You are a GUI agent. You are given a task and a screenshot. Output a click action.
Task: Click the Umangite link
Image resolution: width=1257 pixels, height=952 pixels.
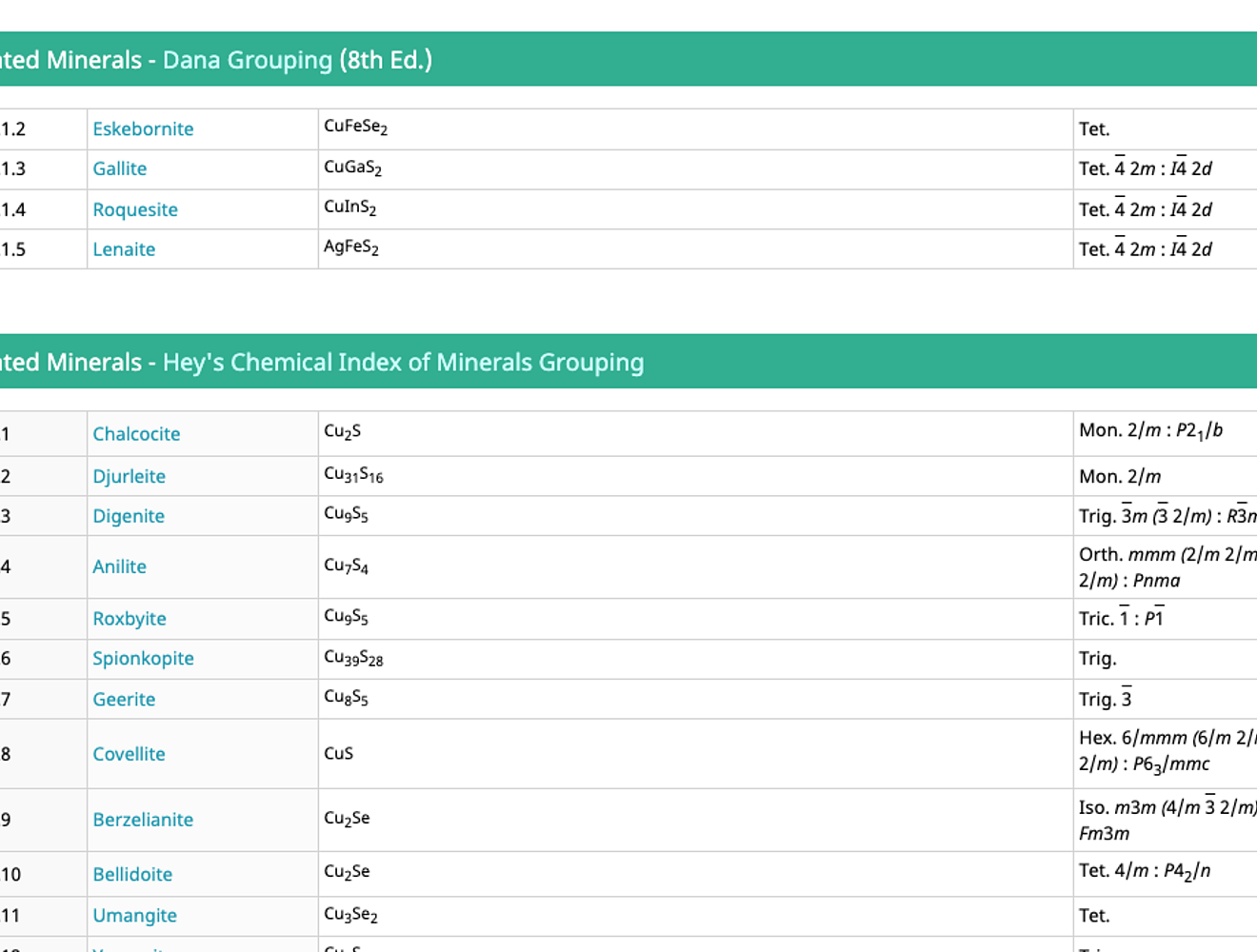pyautogui.click(x=134, y=916)
